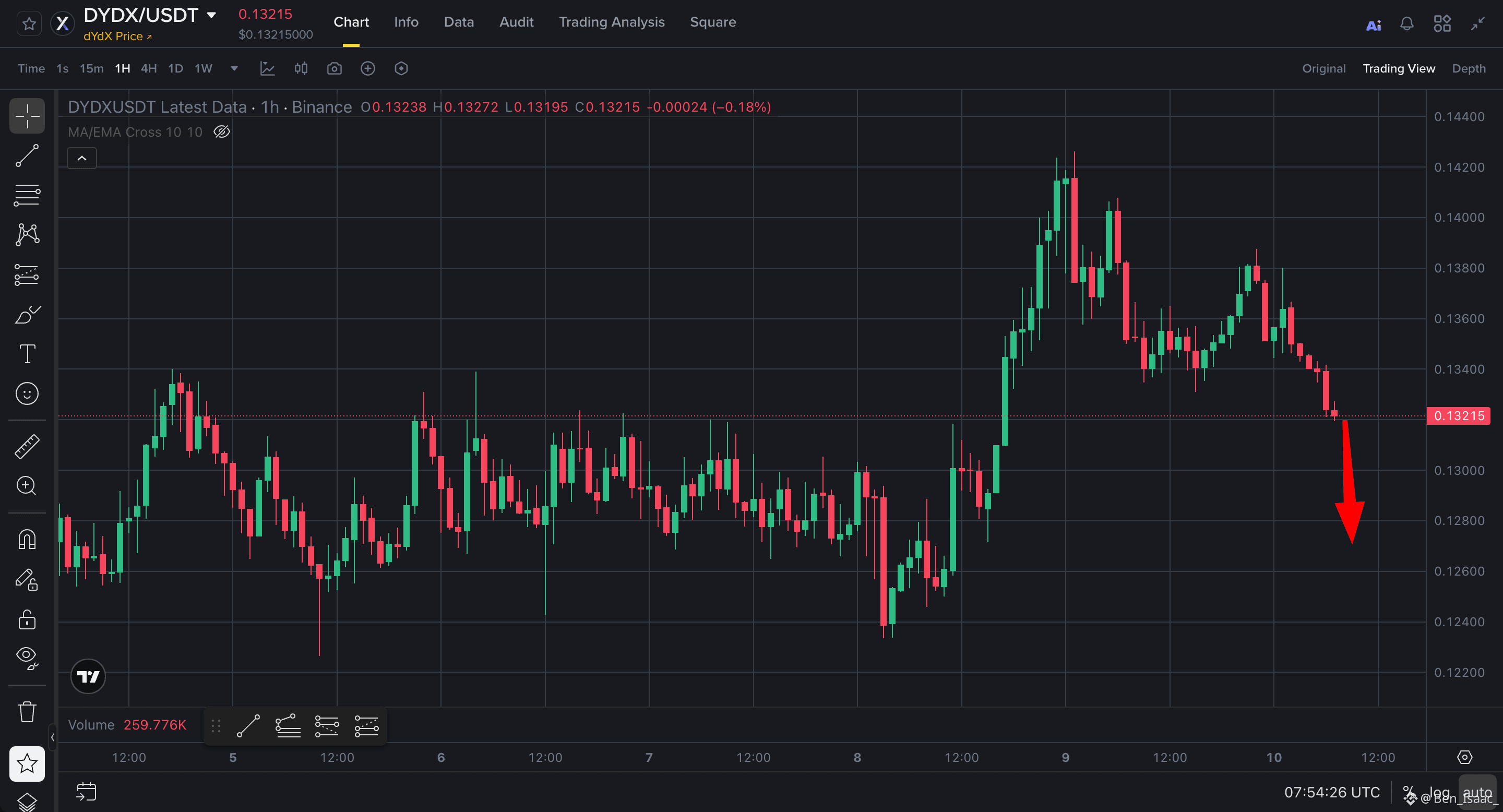The height and width of the screenshot is (812, 1503).
Task: Open the 07:54:26 UTC timezone menu
Action: (x=1331, y=792)
